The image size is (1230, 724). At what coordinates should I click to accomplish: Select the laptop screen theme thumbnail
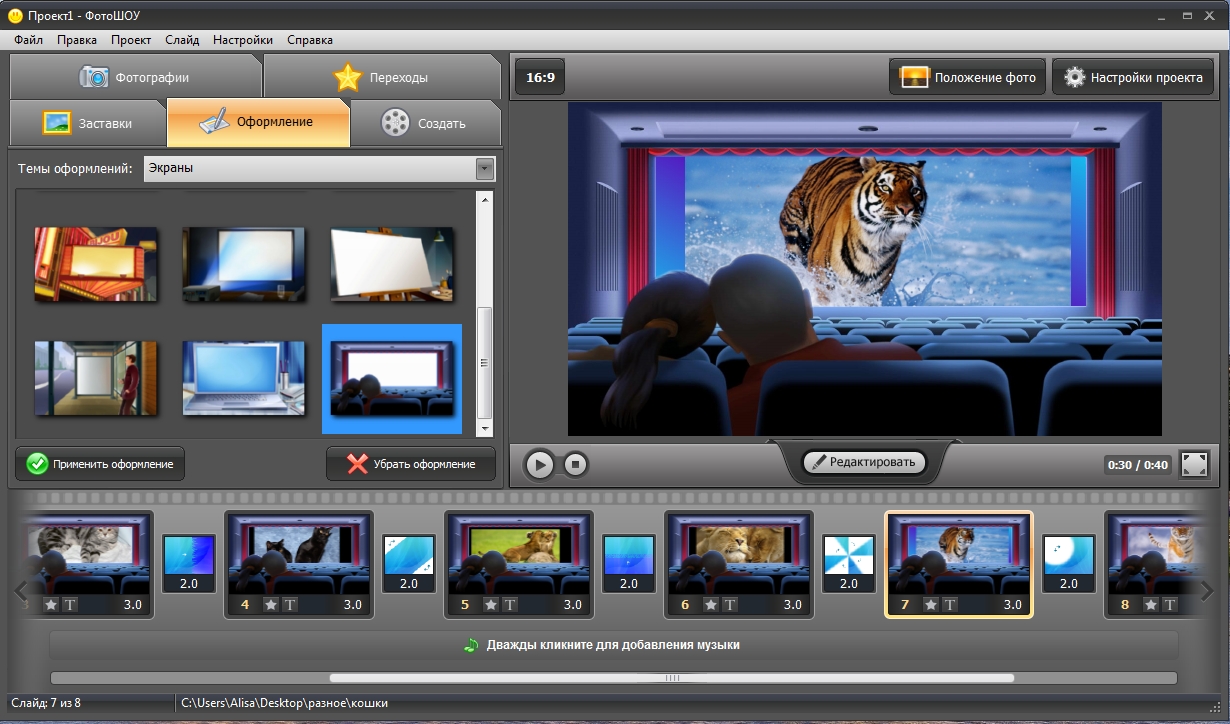coord(244,378)
